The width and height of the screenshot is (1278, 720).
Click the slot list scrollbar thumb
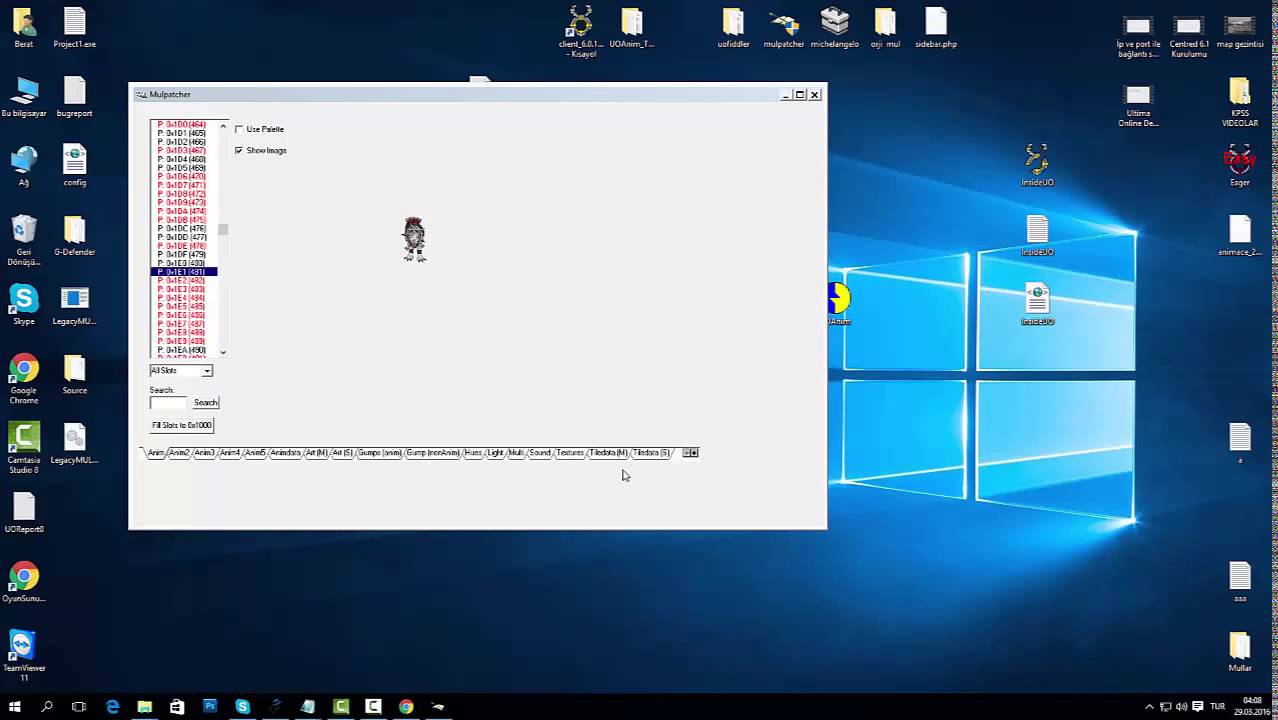coord(223,229)
